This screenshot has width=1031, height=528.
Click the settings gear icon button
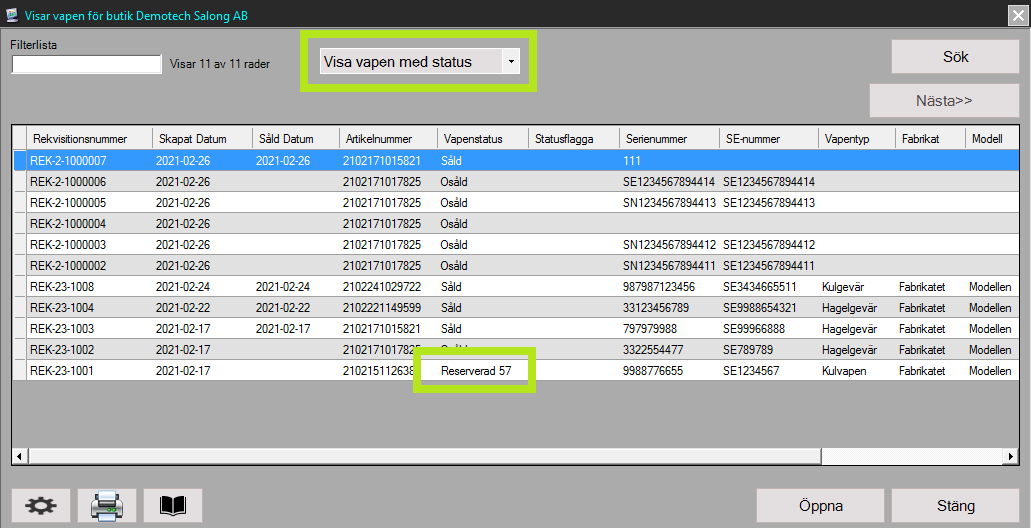pyautogui.click(x=41, y=506)
